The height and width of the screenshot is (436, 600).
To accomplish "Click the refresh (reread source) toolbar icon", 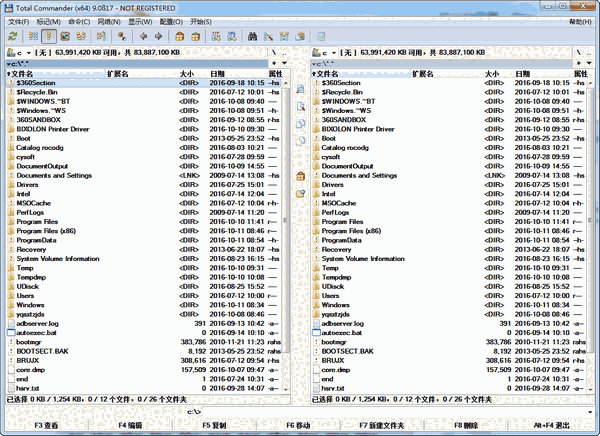I will pyautogui.click(x=11, y=35).
